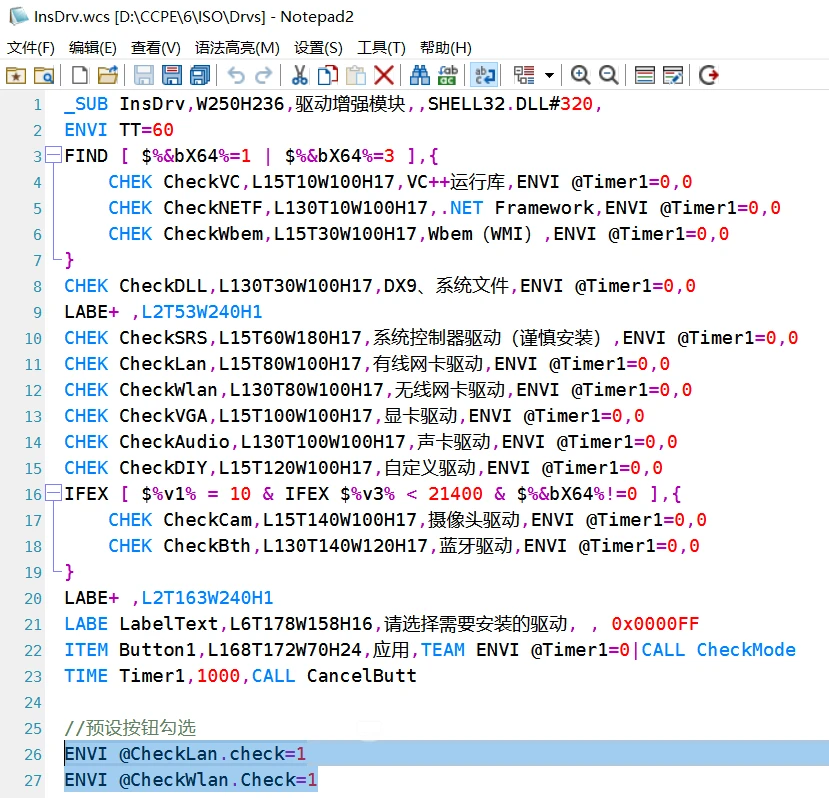
Task: Copy the selected text
Action: tap(328, 76)
